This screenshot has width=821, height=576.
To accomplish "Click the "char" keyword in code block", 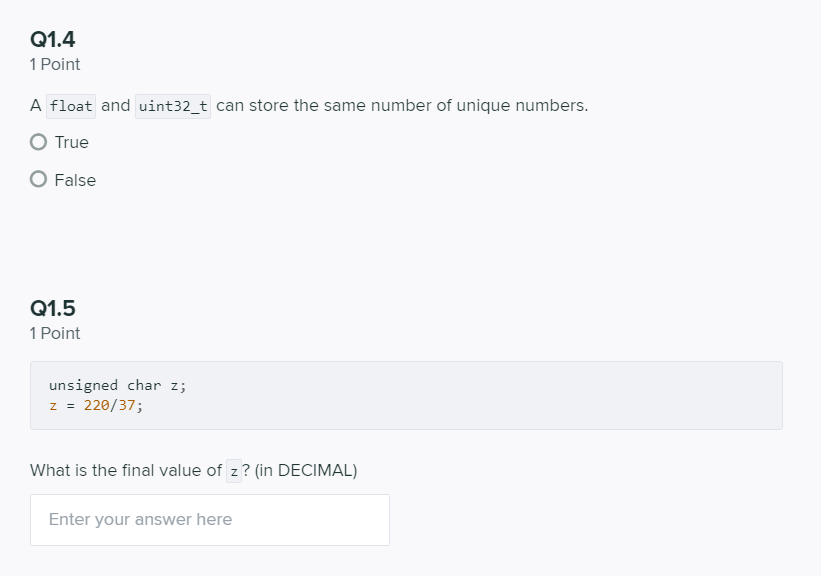I will (x=144, y=385).
